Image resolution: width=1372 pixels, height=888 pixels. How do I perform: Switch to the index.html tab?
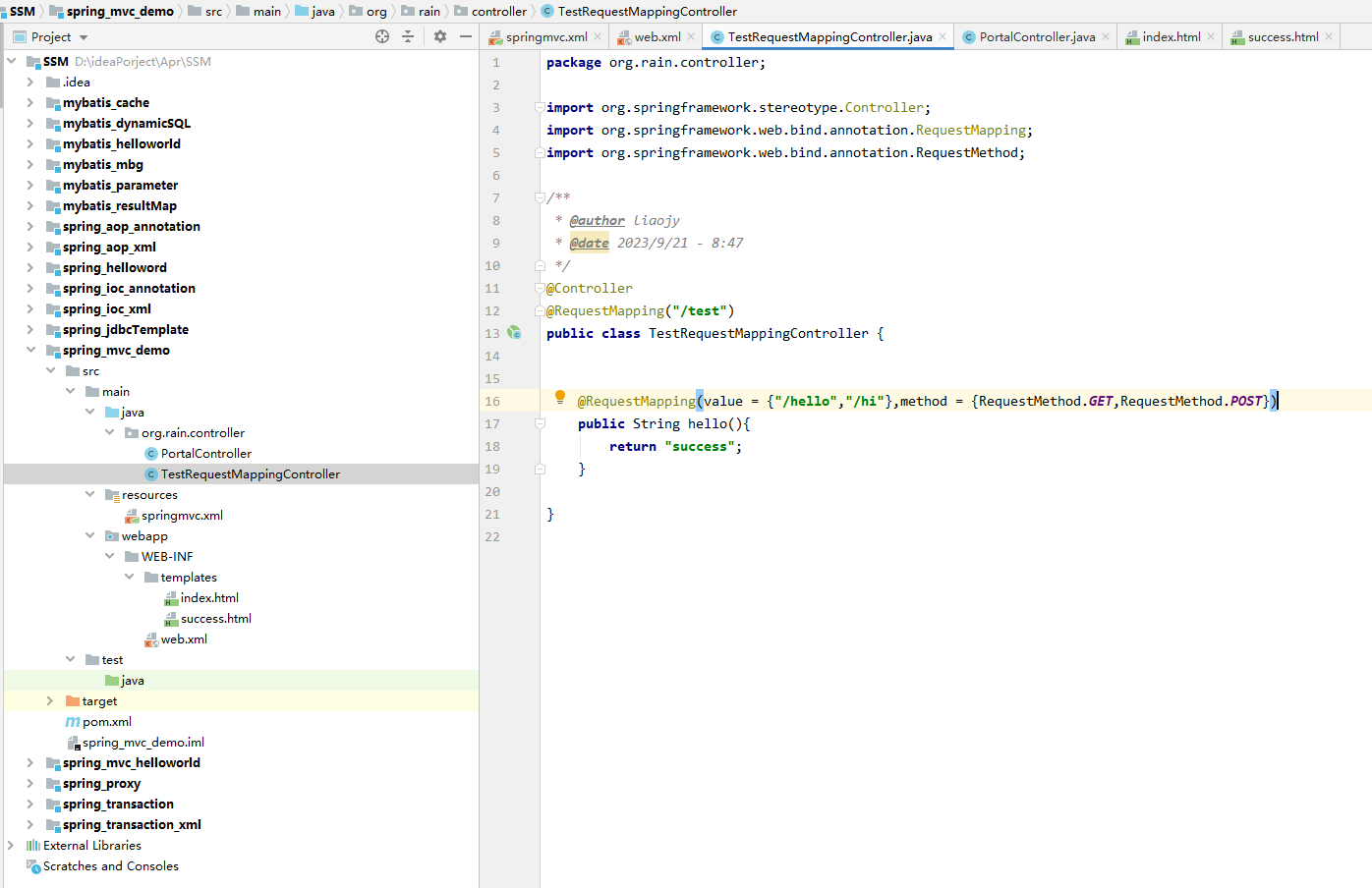tap(1172, 36)
